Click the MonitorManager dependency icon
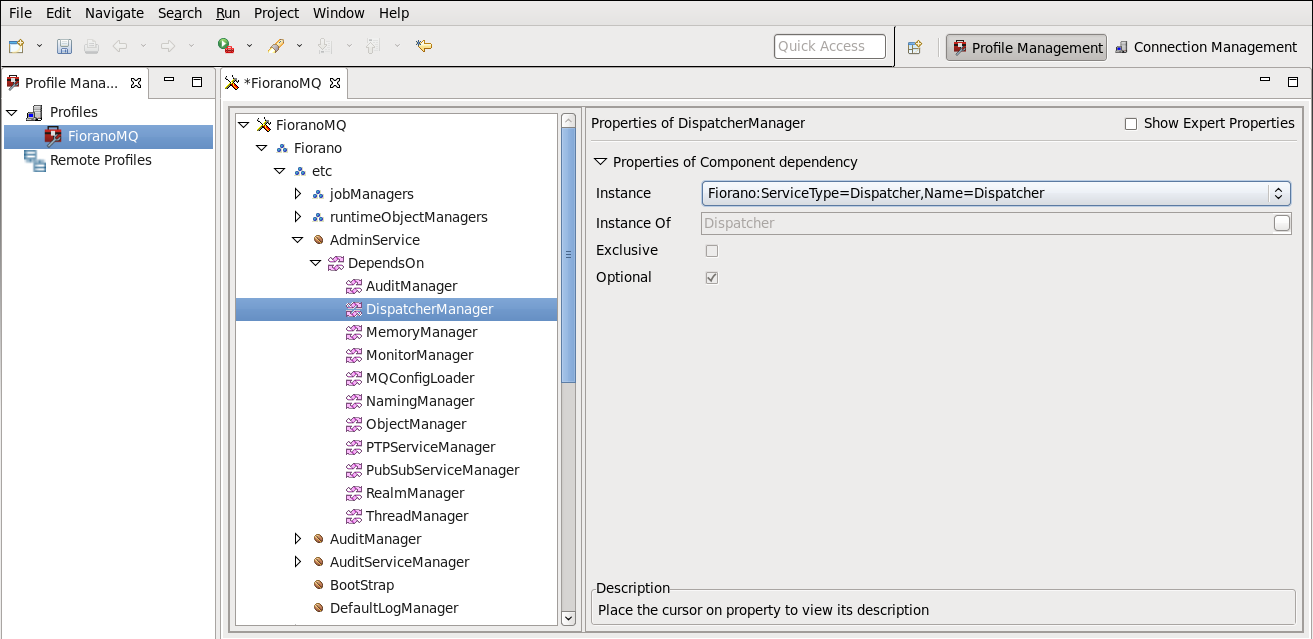This screenshot has width=1313, height=639. point(354,355)
